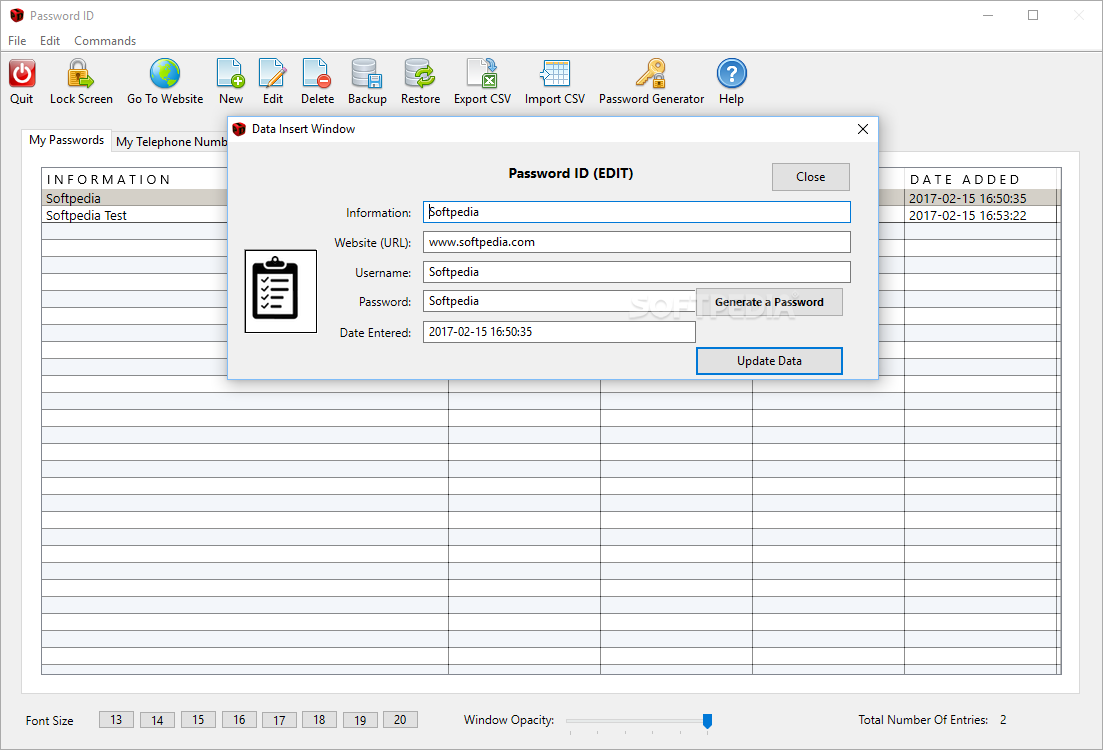Click the Close button in dialog
This screenshot has height=750, width=1103.
[810, 177]
